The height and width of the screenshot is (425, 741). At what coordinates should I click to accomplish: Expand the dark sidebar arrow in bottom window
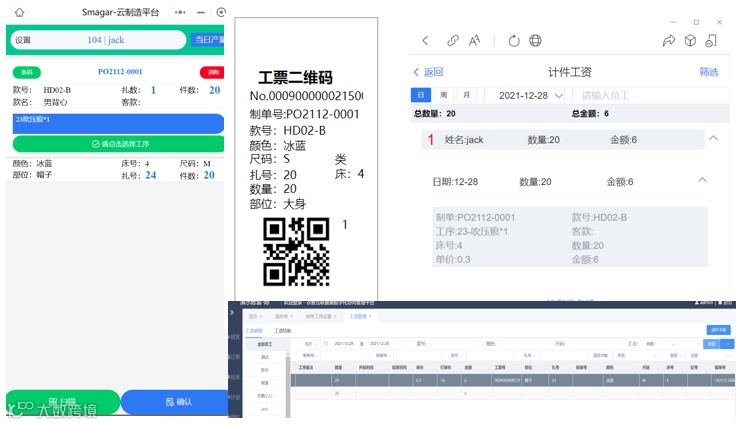tap(232, 312)
